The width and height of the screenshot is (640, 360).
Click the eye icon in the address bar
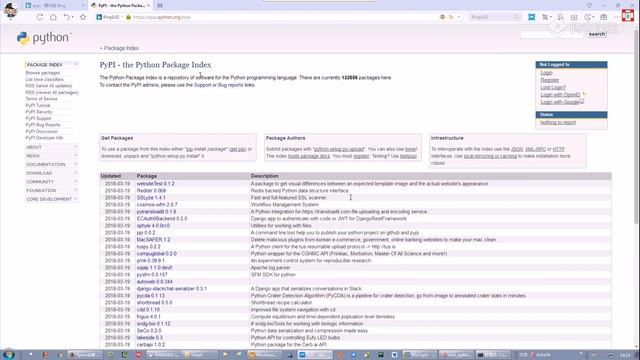click(x=442, y=17)
